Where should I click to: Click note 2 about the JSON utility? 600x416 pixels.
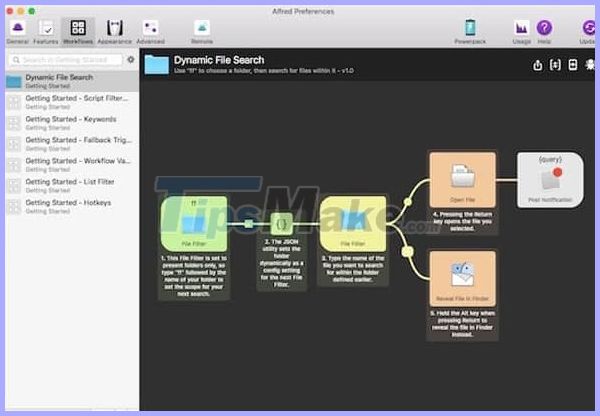coord(282,263)
